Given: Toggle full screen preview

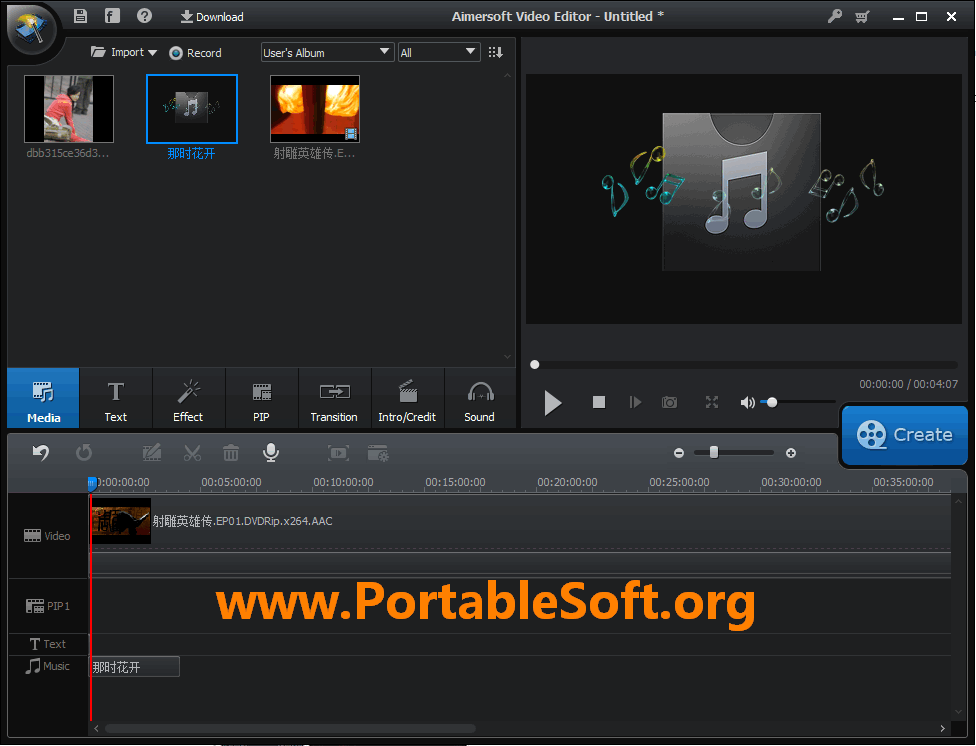Looking at the screenshot, I should (712, 402).
